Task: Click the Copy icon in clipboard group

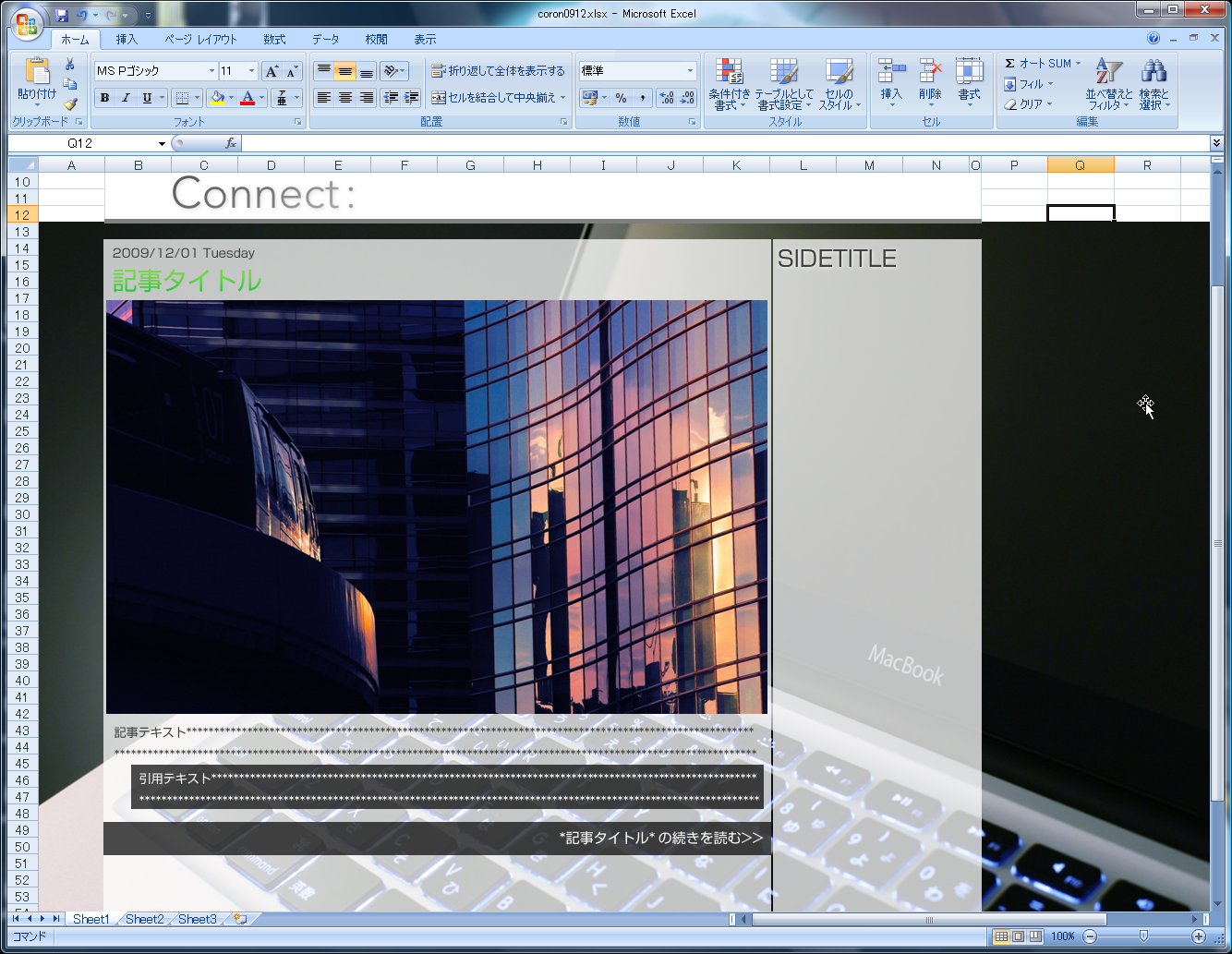Action: (x=69, y=84)
